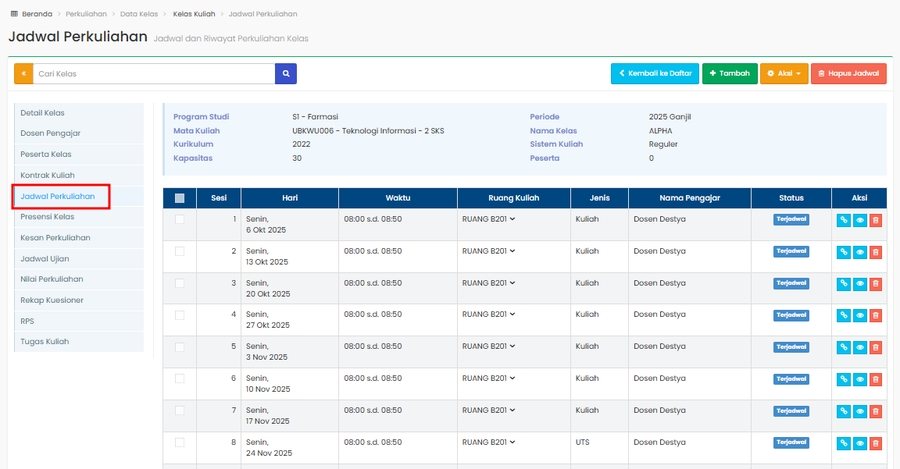Click the Hapus Jadwal button
This screenshot has width=900, height=469.
[848, 73]
